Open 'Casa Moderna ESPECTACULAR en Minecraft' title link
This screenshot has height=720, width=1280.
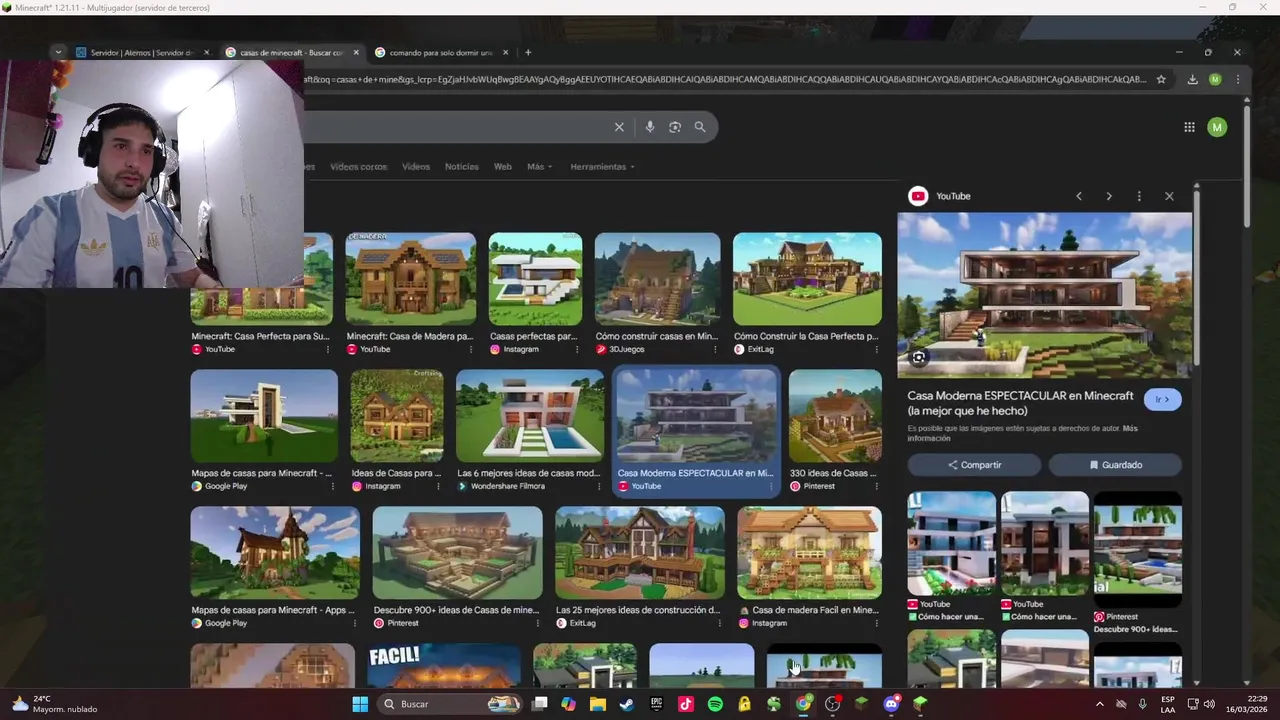click(1020, 403)
